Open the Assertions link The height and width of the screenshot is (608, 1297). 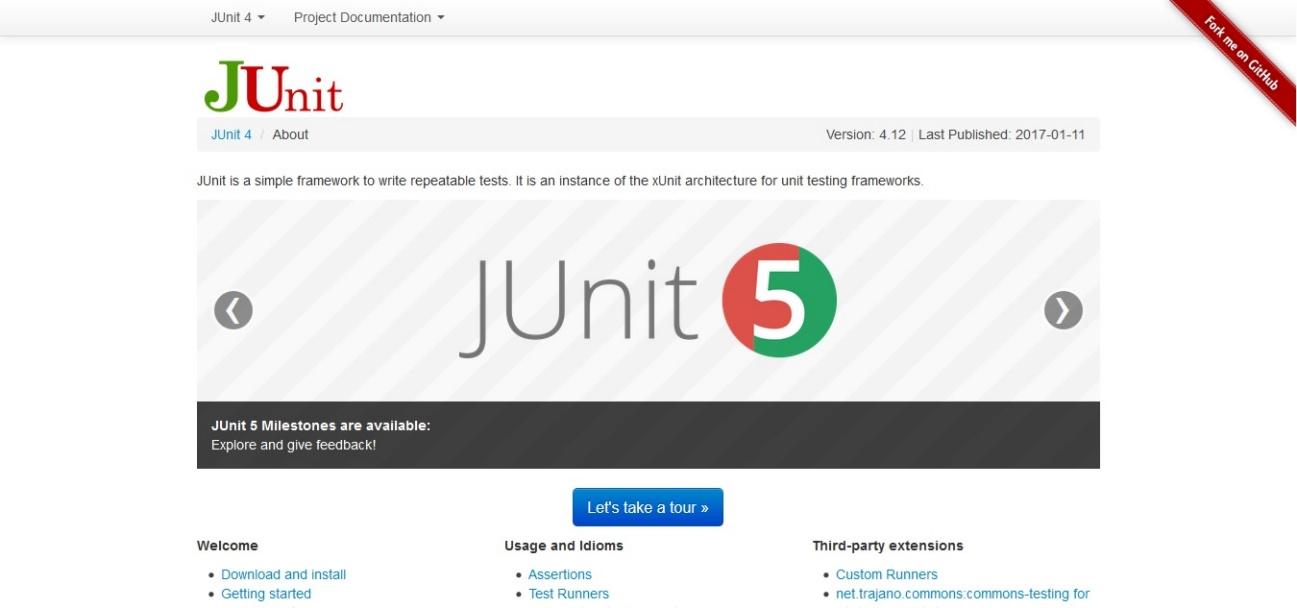point(560,574)
